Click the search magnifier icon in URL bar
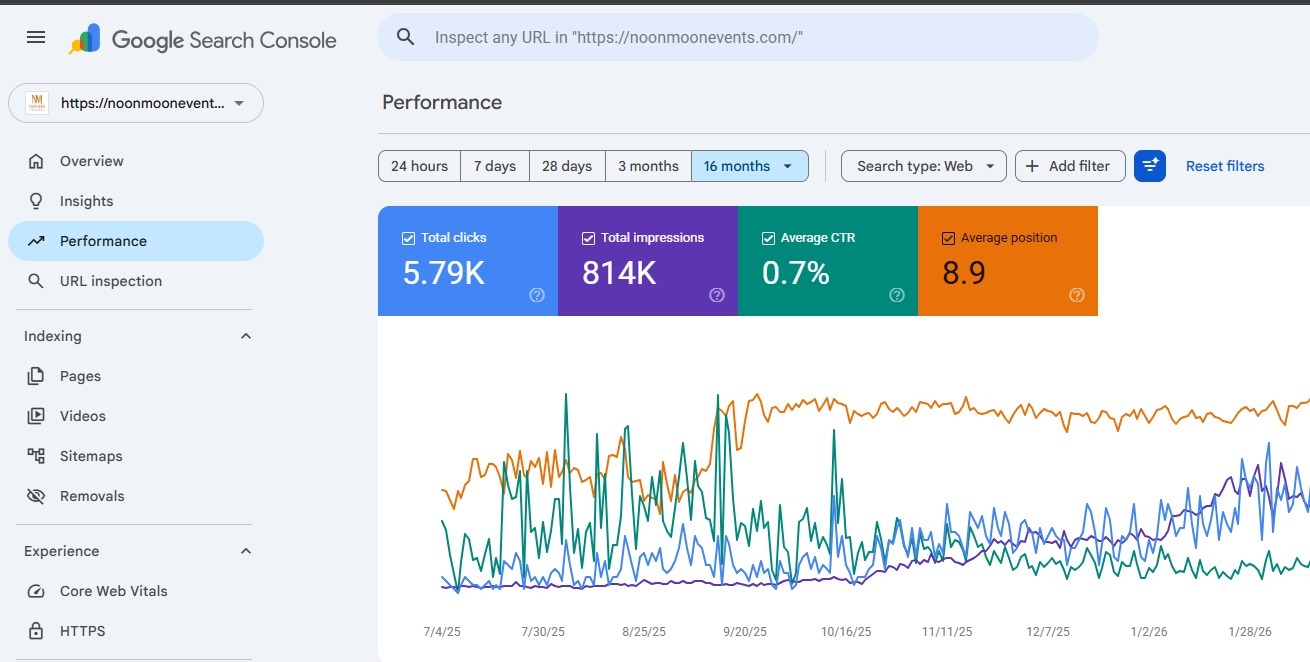Image resolution: width=1310 pixels, height=662 pixels. [x=405, y=37]
